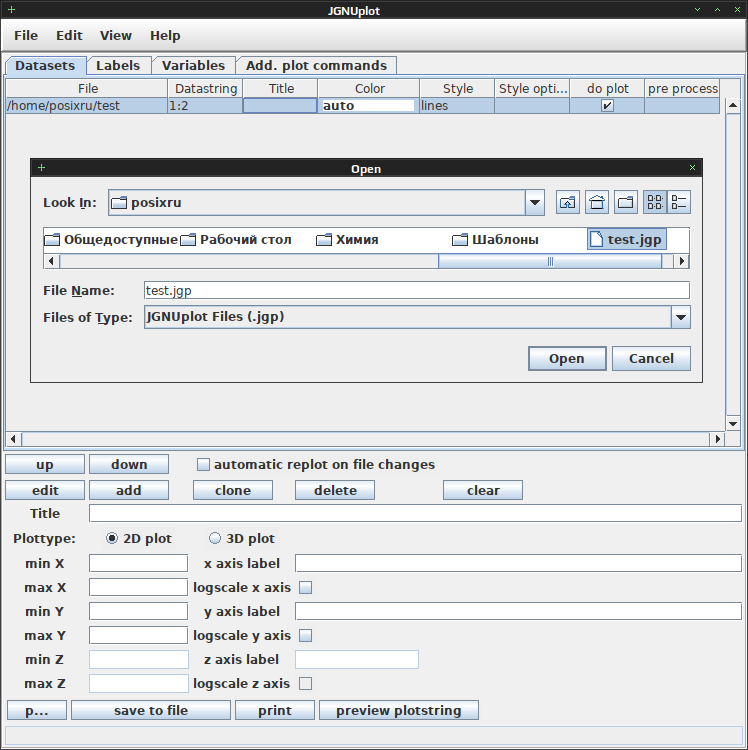Toggle the logscale x axis checkbox
The height and width of the screenshot is (750, 748).
306,587
